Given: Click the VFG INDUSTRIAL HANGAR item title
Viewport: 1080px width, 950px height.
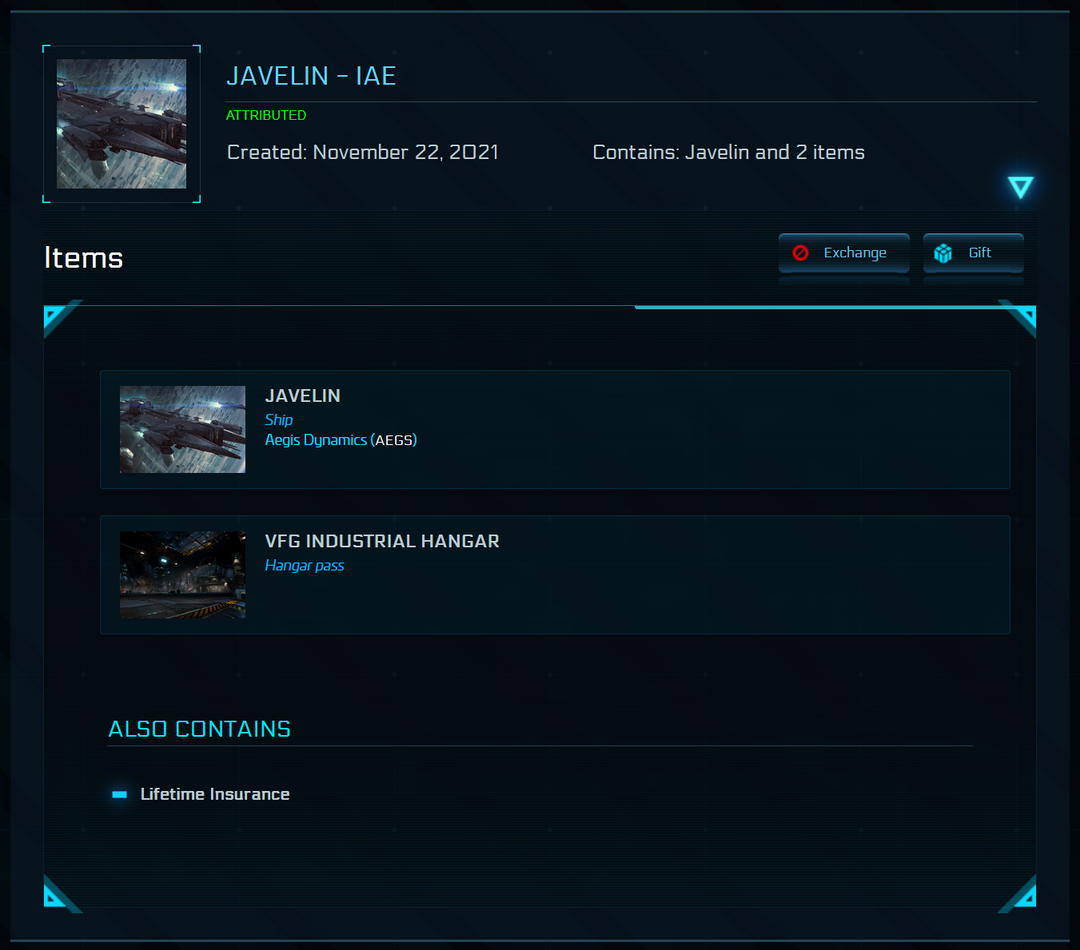Looking at the screenshot, I should (x=382, y=541).
